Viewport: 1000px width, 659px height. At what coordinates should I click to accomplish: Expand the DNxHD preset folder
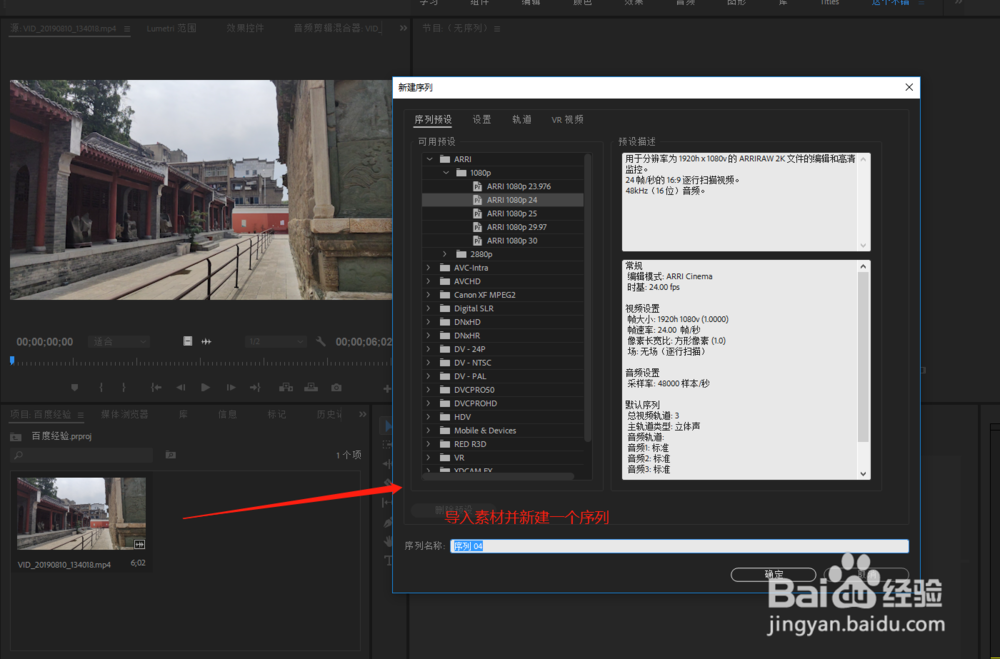coord(429,322)
